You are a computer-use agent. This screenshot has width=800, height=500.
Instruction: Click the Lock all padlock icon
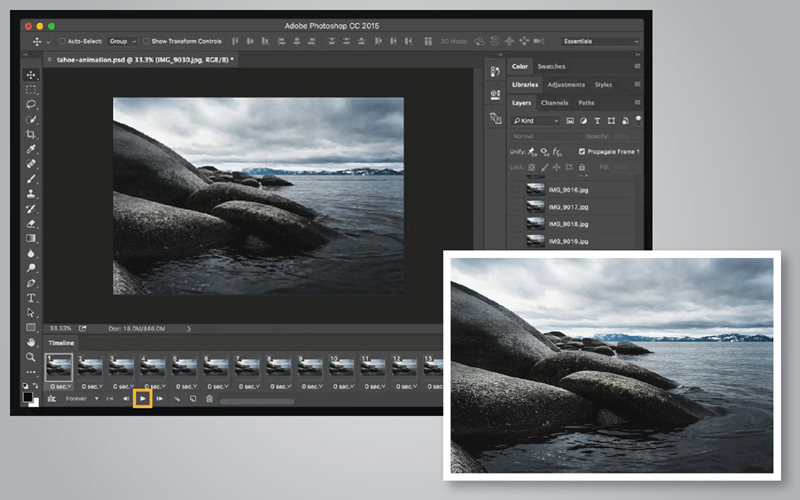click(582, 167)
